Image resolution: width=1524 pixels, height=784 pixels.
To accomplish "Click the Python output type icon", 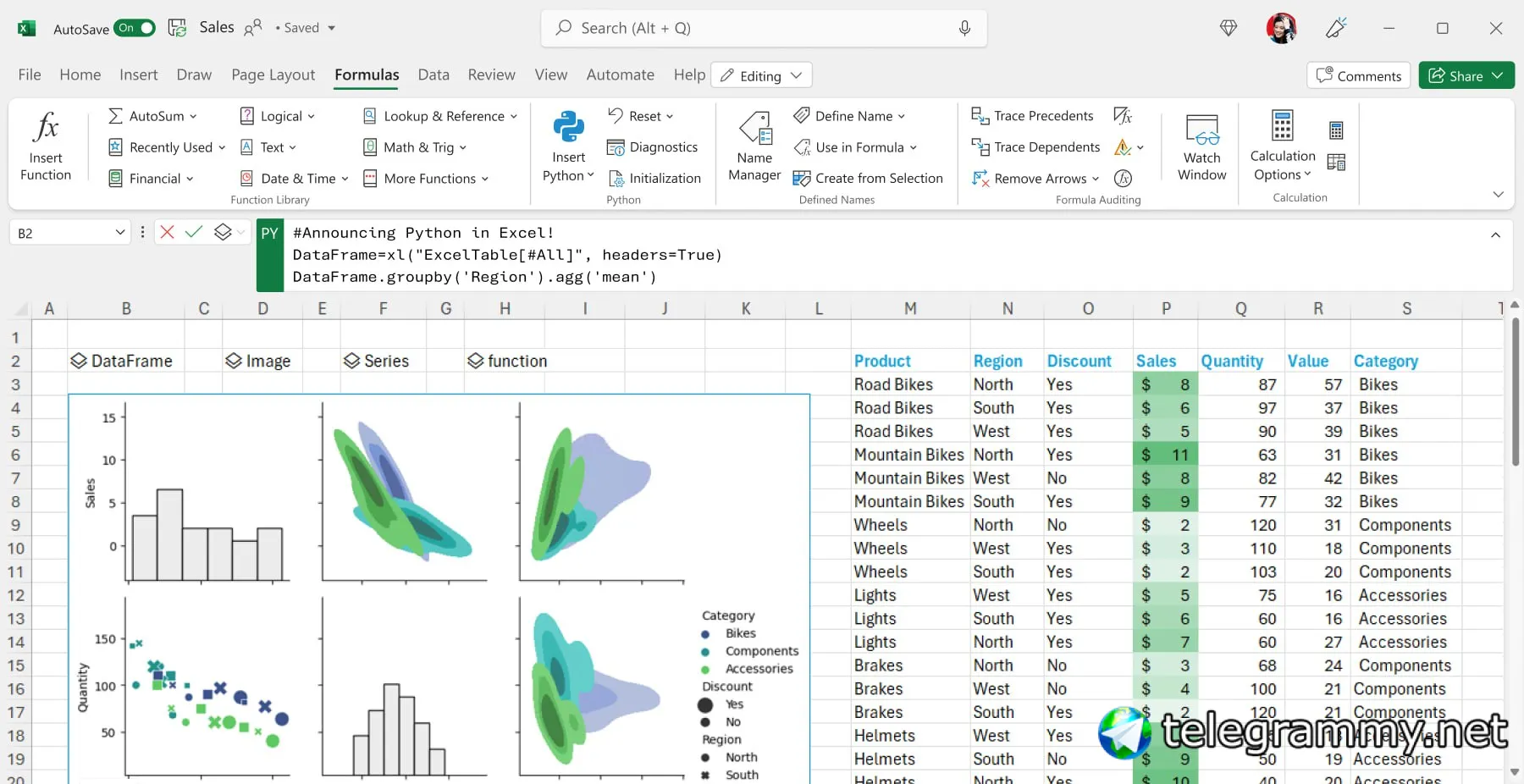I will click(223, 232).
